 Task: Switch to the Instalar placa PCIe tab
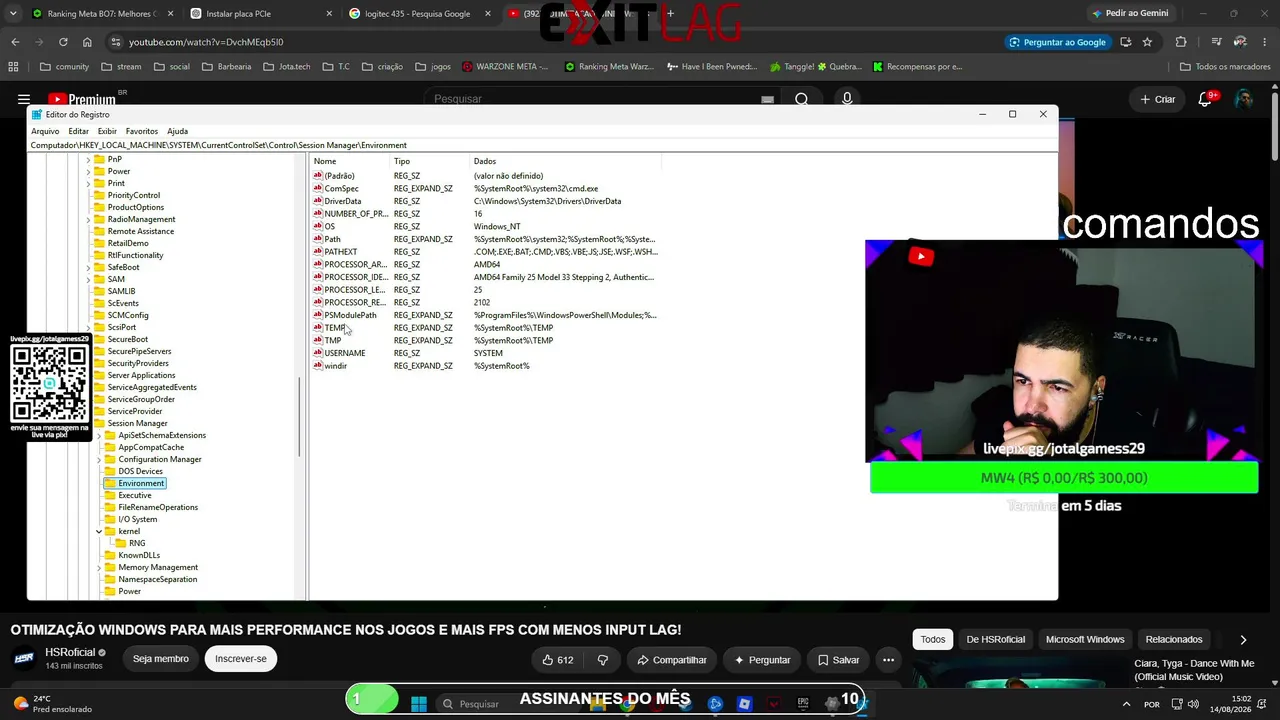coord(260,14)
